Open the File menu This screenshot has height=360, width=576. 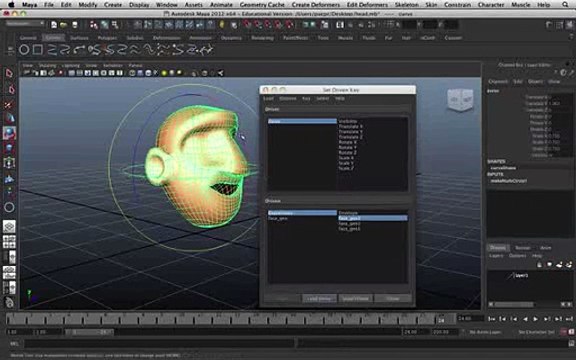[x=48, y=5]
